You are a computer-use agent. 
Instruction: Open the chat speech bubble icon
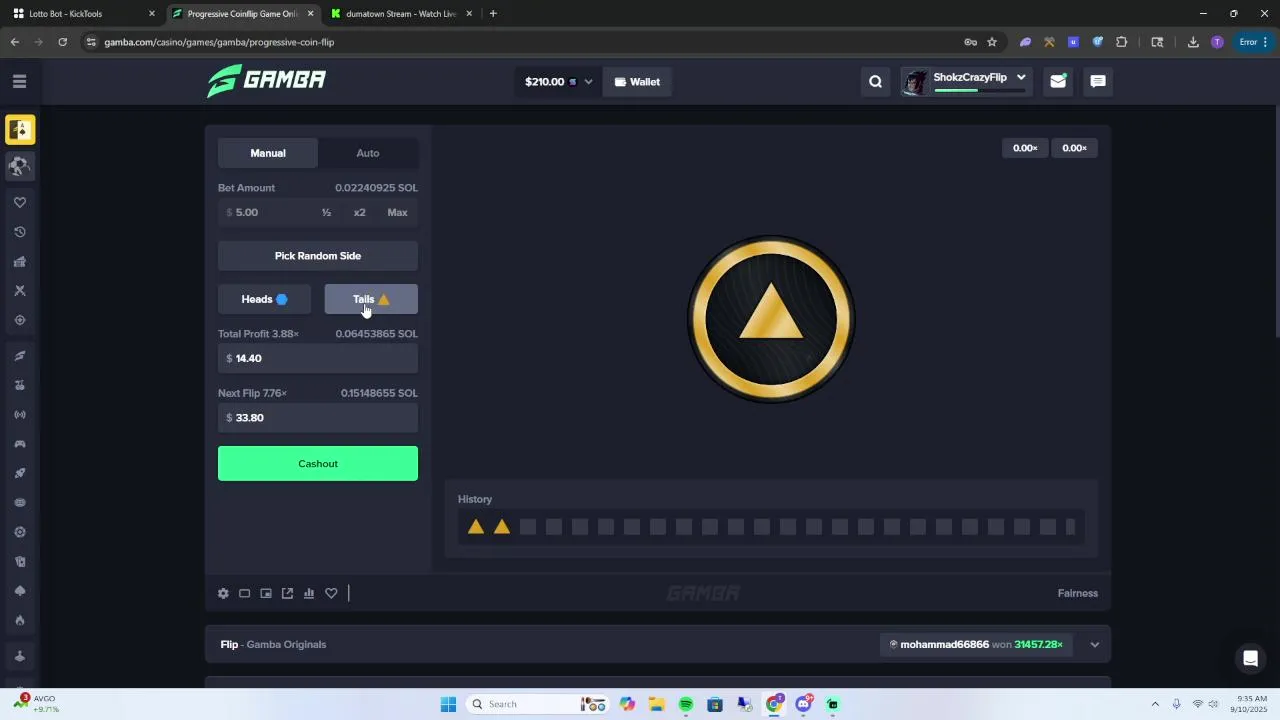pyautogui.click(x=1098, y=82)
